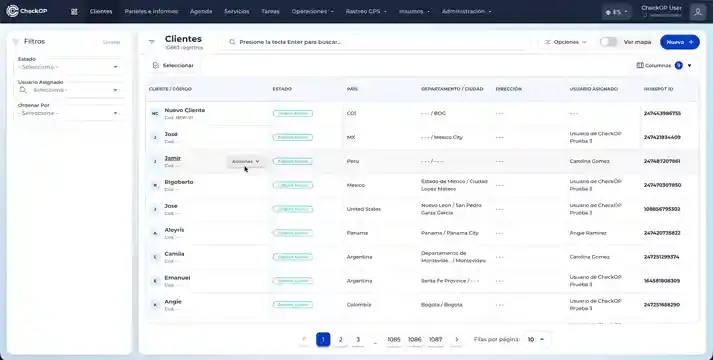This screenshot has height=360, width=713.
Task: Go to page 3
Action: click(358, 340)
